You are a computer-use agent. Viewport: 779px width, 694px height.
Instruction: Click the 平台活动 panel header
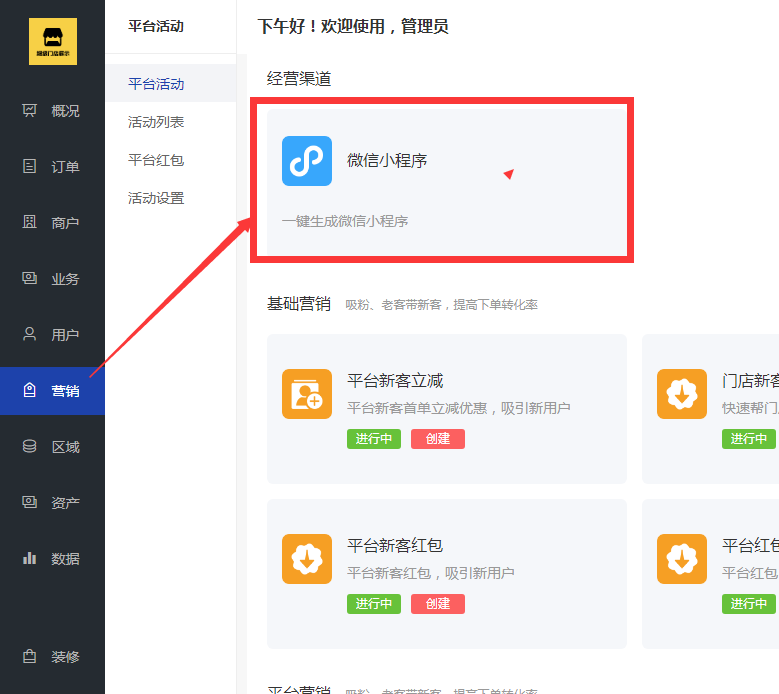pos(156,26)
